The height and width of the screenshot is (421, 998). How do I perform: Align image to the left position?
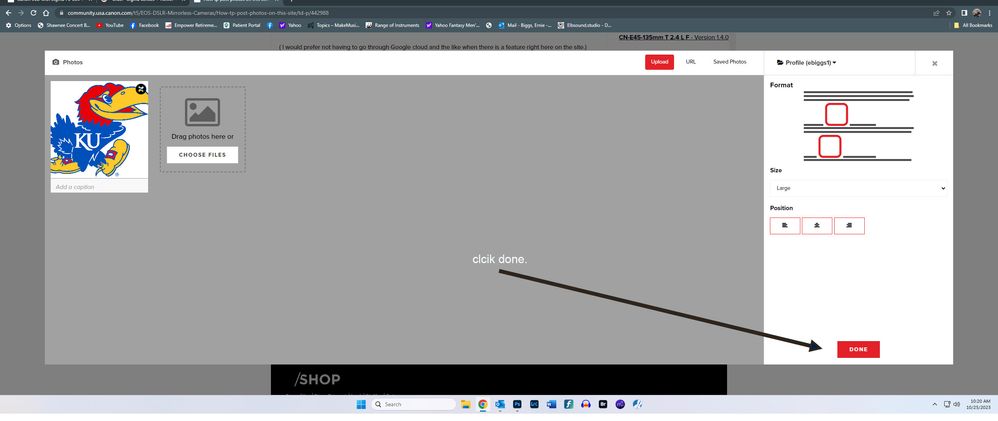click(x=785, y=226)
